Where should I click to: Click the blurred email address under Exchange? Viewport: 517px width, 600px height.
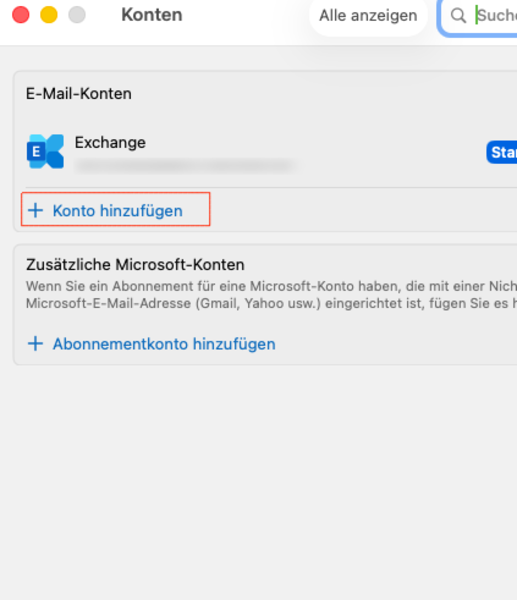(x=185, y=166)
